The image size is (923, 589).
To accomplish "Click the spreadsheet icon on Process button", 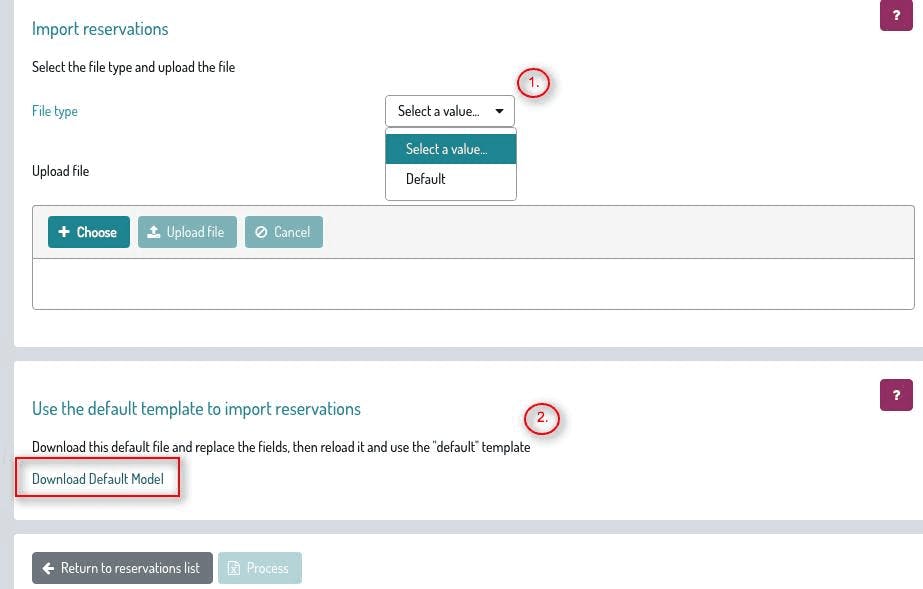I will coord(234,568).
